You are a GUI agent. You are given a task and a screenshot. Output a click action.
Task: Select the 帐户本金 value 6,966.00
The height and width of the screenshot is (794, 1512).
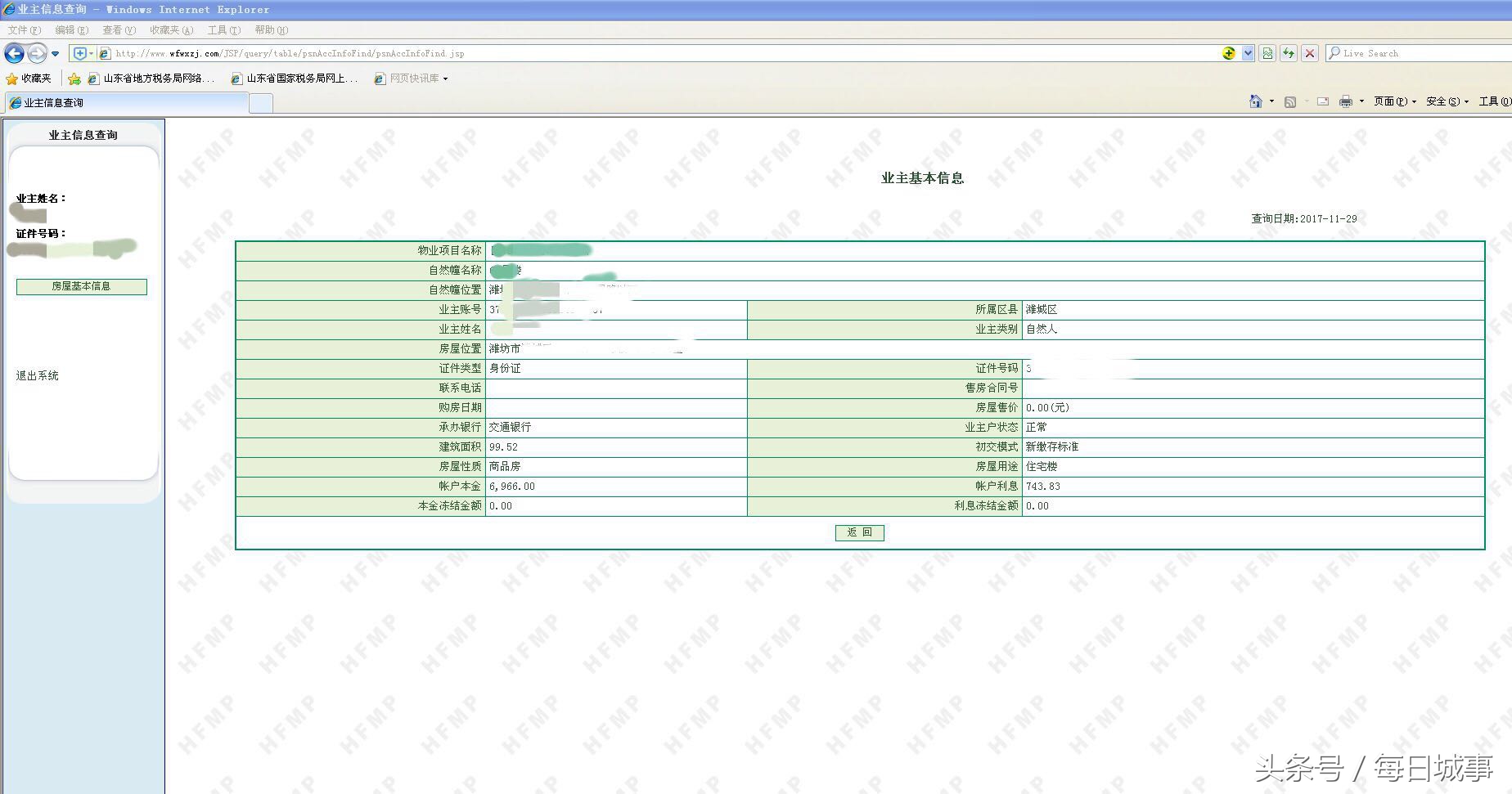coord(512,486)
